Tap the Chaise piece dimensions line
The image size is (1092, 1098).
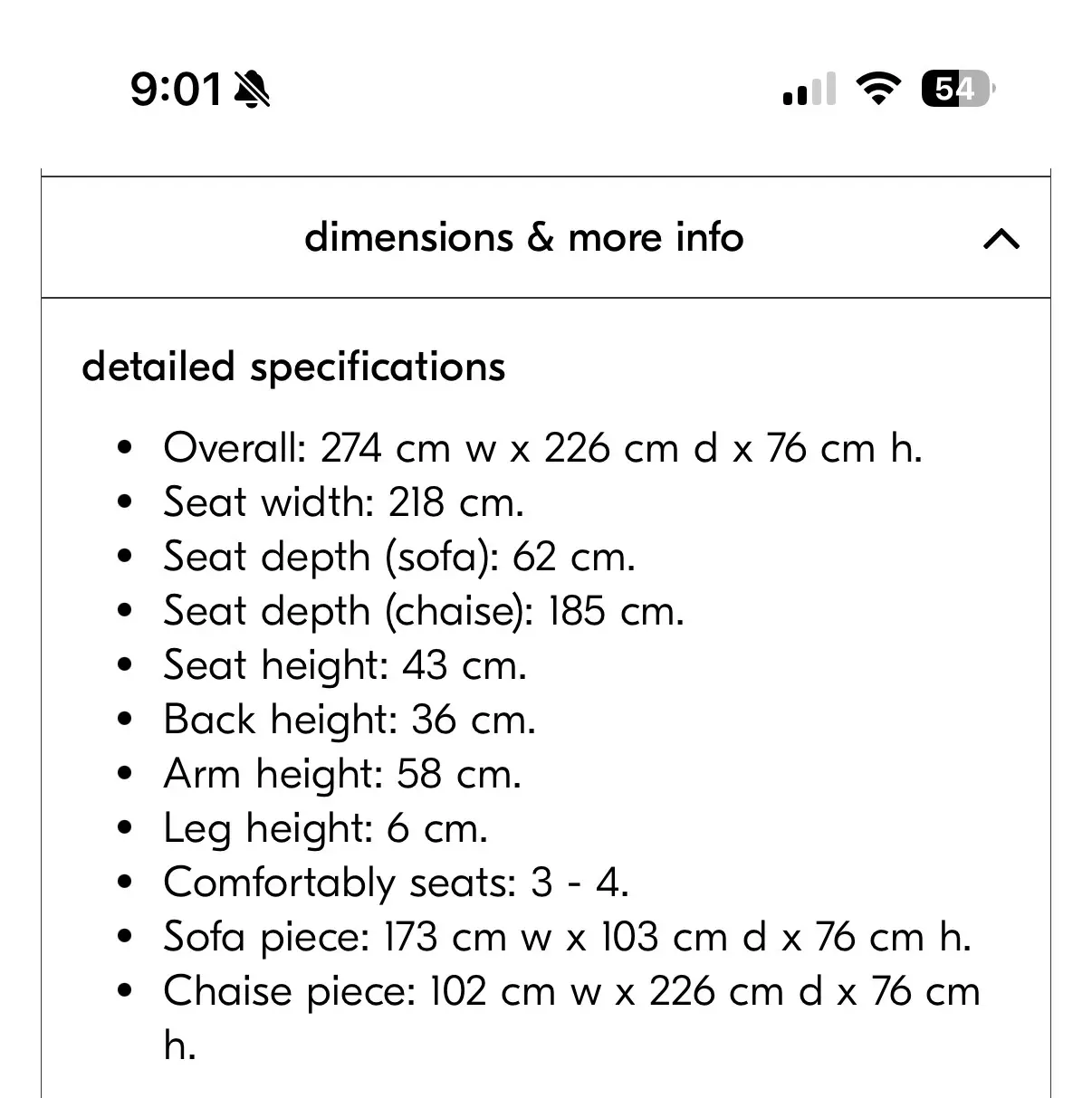tap(571, 991)
